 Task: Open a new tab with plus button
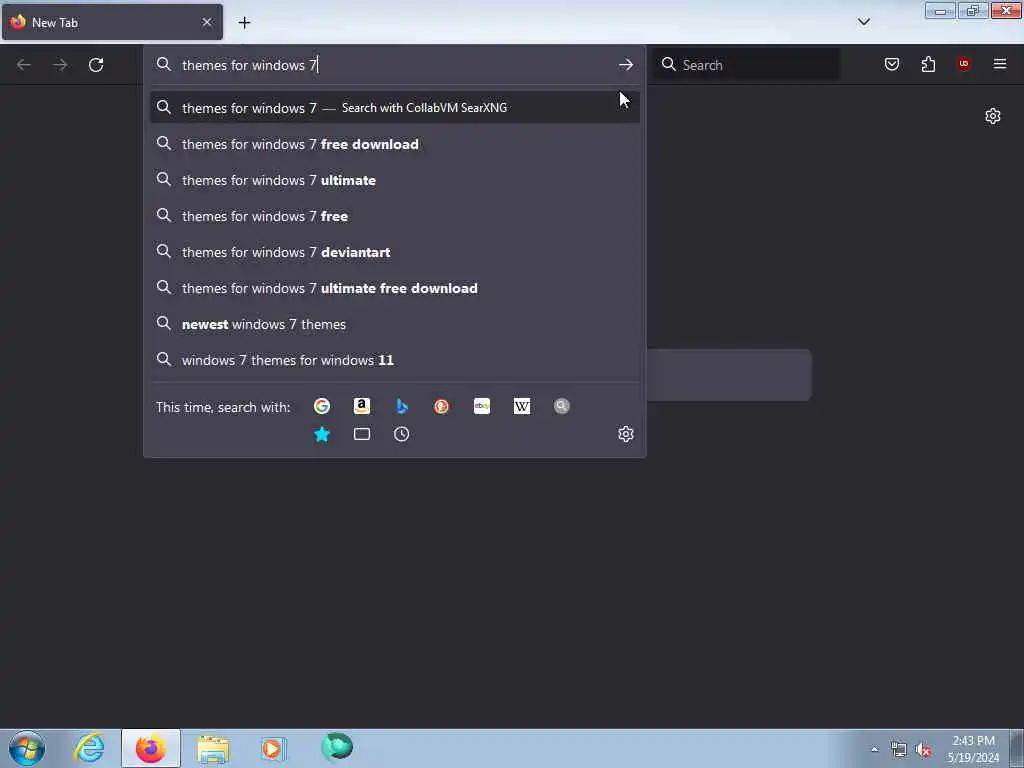tap(244, 23)
